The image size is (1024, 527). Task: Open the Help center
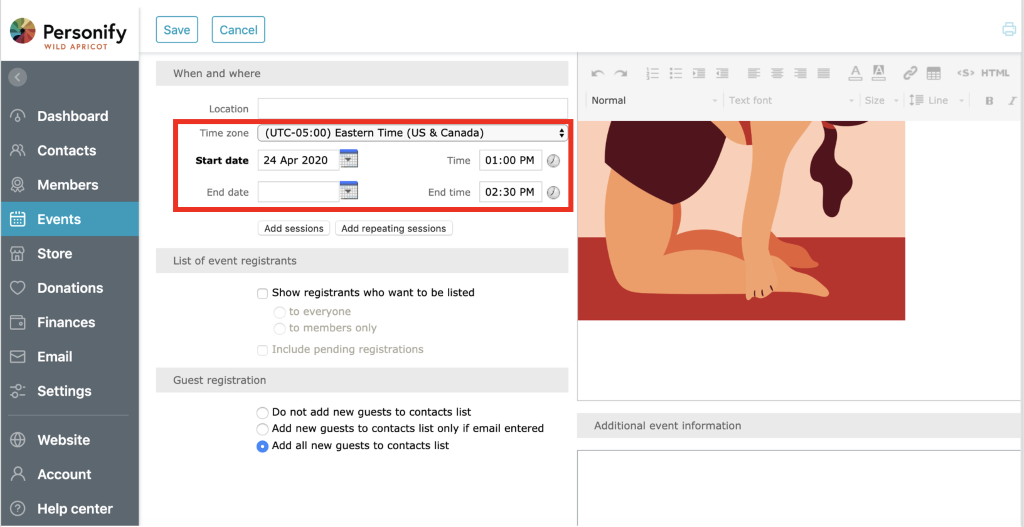(69, 509)
